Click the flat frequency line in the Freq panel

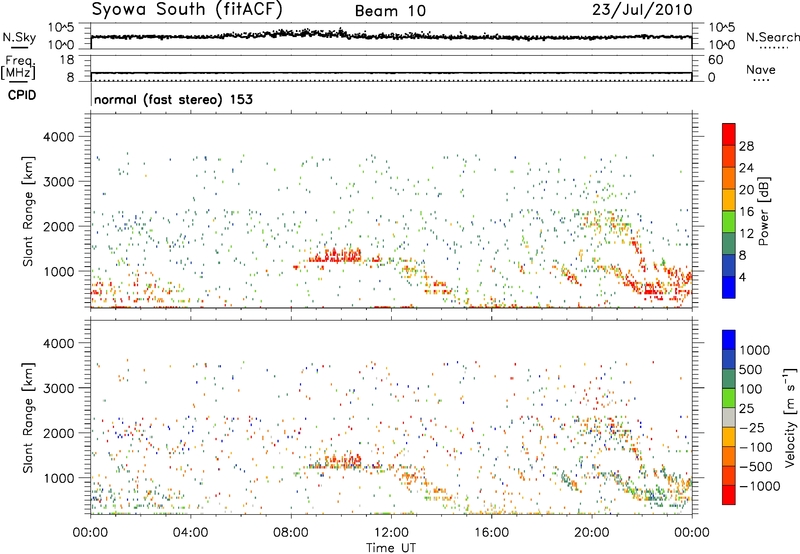pyautogui.click(x=391, y=73)
